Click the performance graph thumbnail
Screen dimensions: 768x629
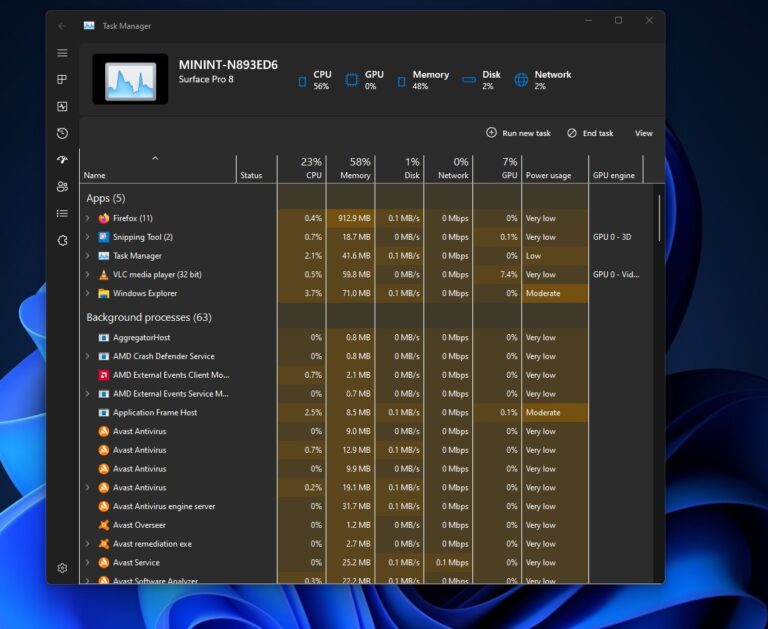(130, 79)
